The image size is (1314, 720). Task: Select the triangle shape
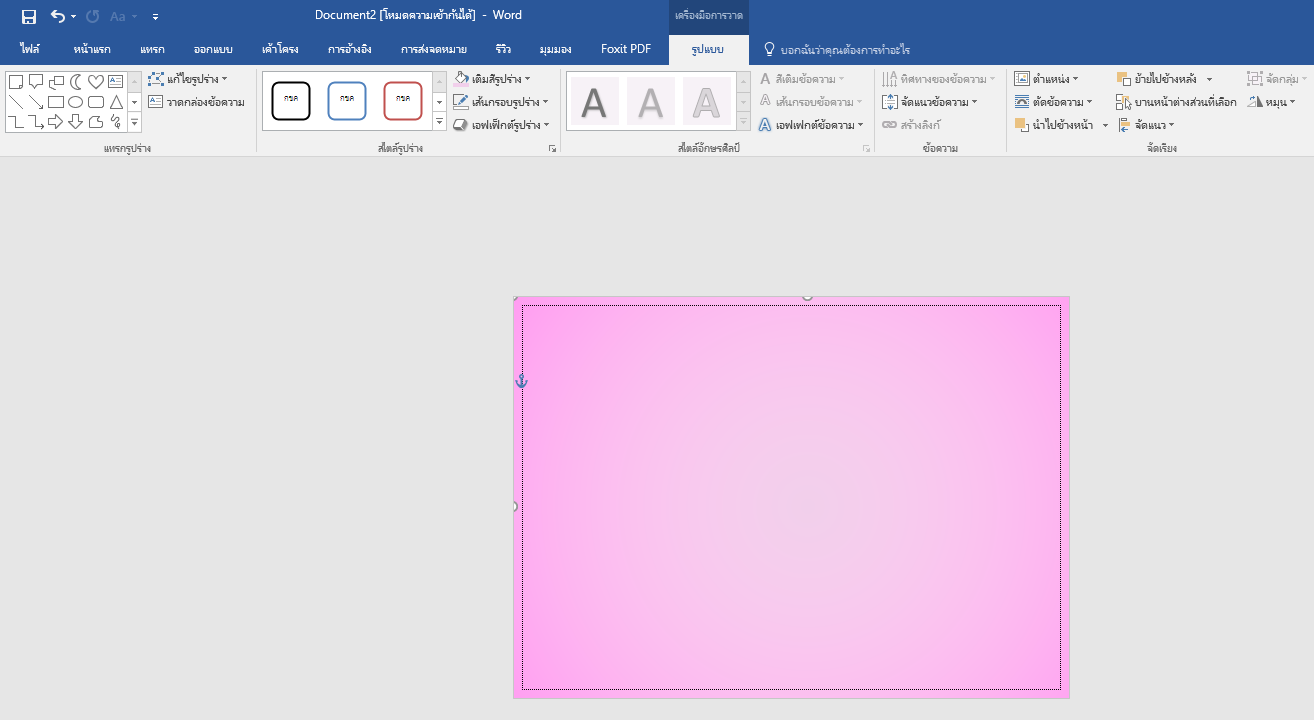(116, 102)
